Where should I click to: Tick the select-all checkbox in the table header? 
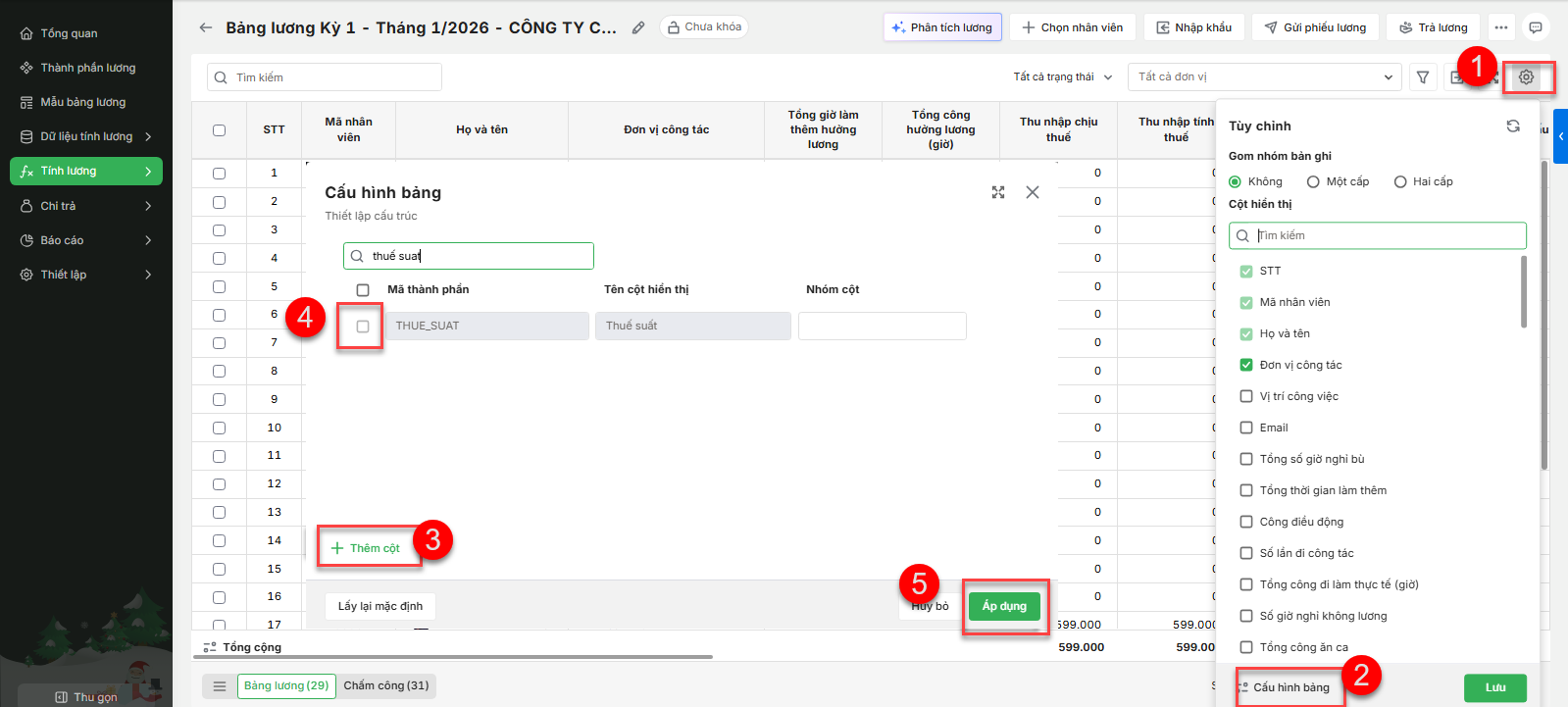tap(219, 129)
